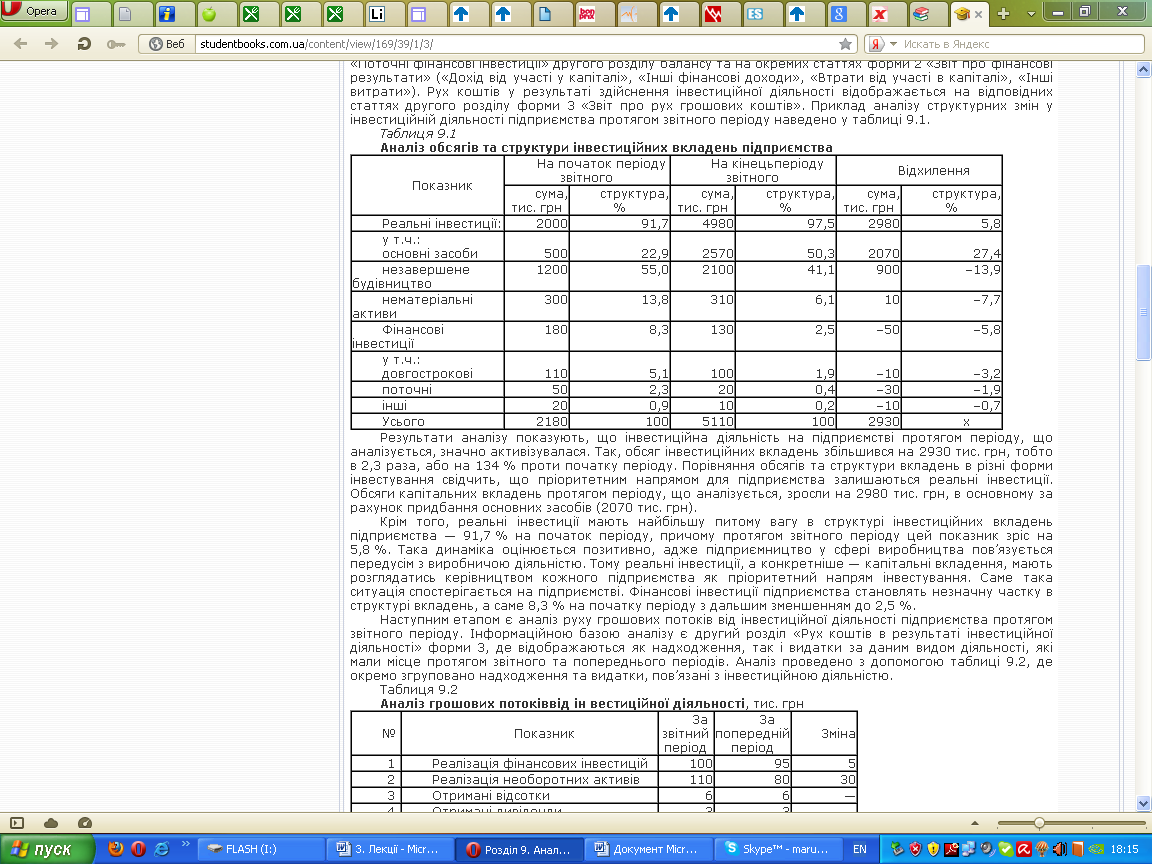Go forward to the next page
Viewport: 1152px width, 864px height.
click(x=51, y=44)
